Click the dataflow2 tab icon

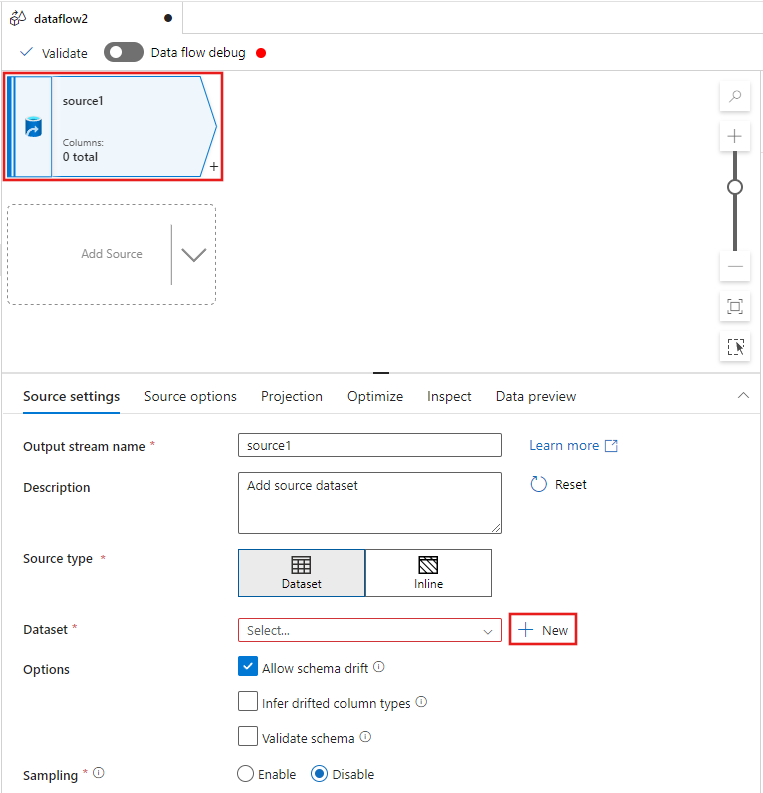[18, 19]
